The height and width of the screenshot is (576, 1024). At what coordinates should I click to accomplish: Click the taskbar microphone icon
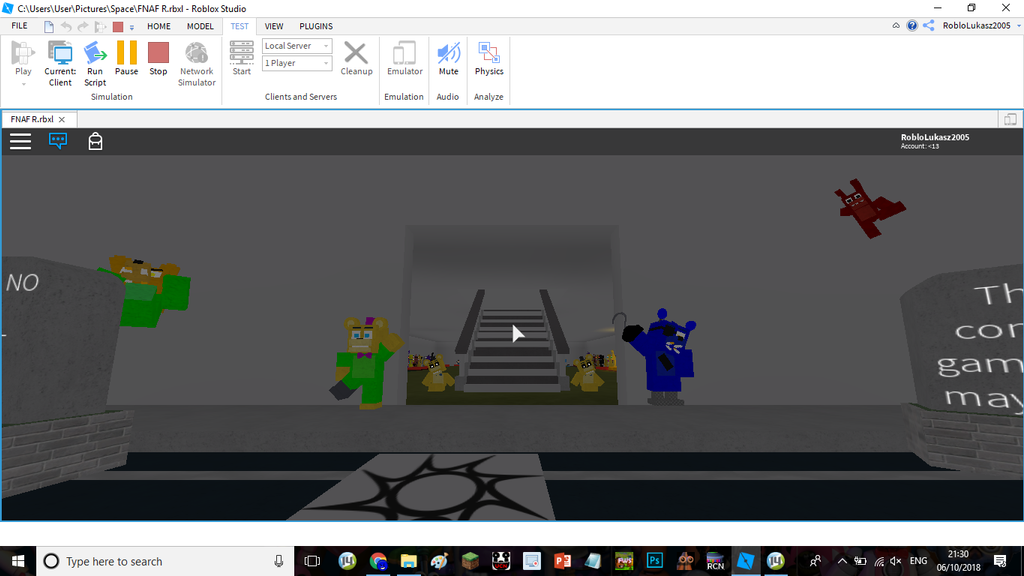(x=279, y=561)
